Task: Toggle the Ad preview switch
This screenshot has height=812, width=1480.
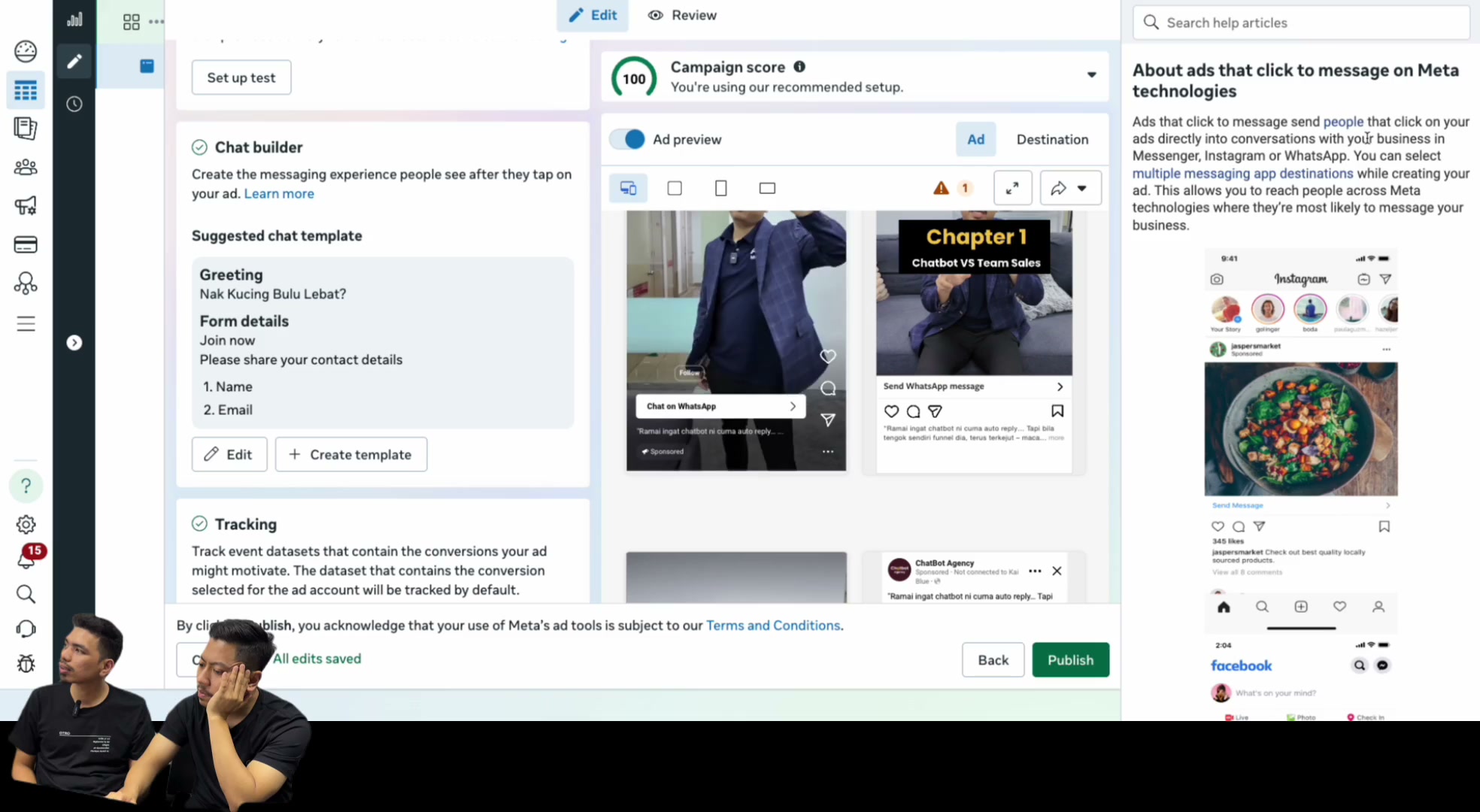Action: 627,139
